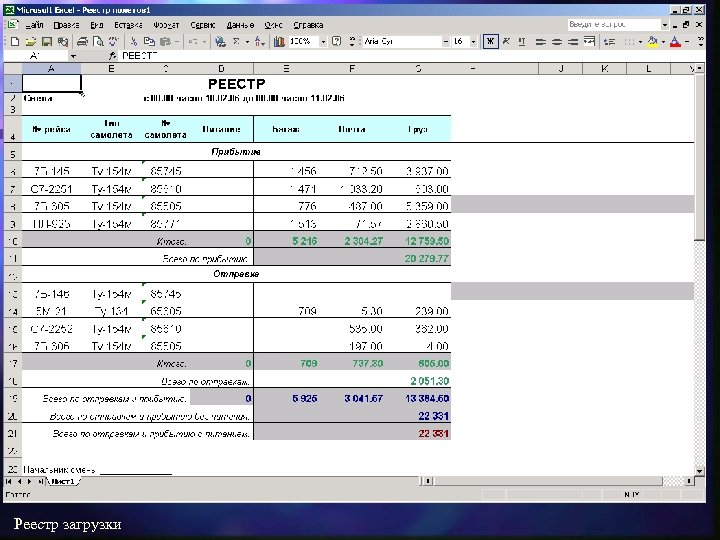Screen dimensions: 720x540
Task: Click the Paste clipboard icon
Action: (x=165, y=42)
